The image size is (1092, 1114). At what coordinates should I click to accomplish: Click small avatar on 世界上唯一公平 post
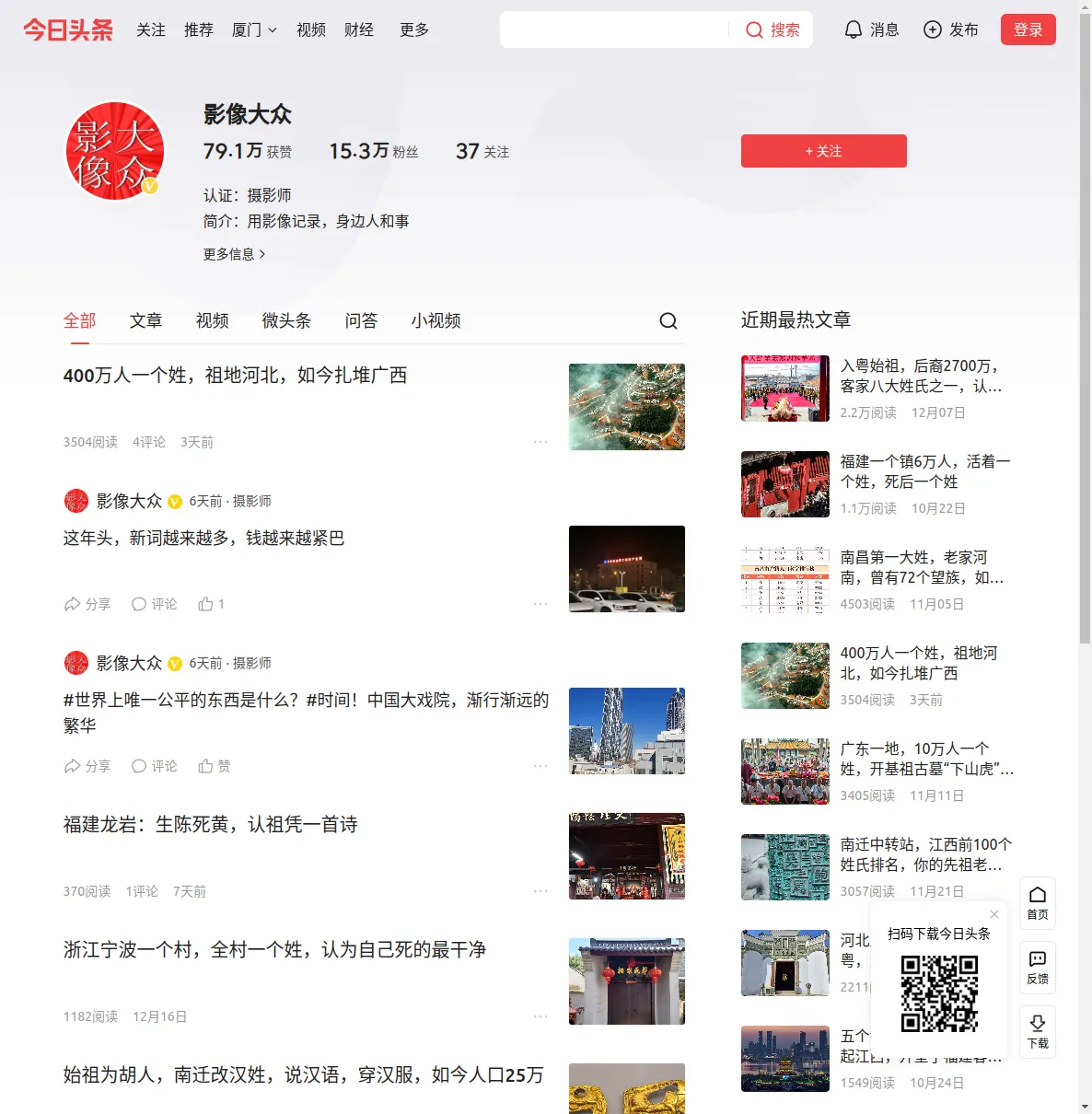(76, 663)
